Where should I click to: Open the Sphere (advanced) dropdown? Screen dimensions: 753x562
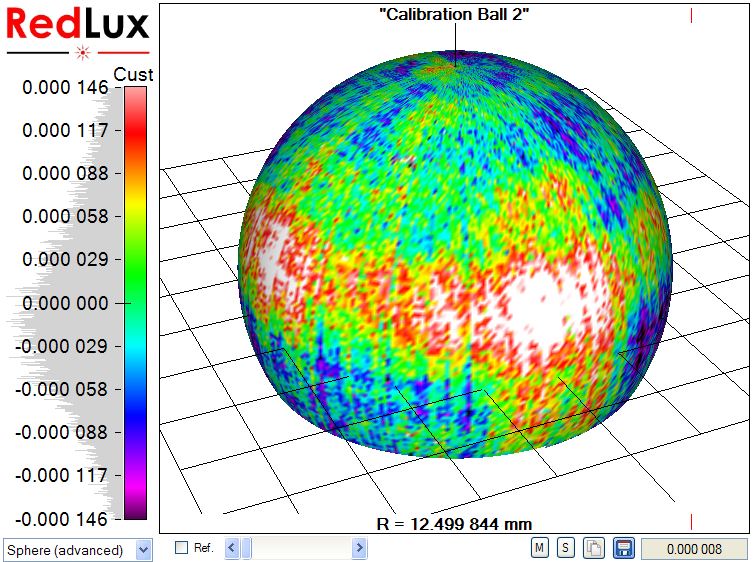(78, 550)
